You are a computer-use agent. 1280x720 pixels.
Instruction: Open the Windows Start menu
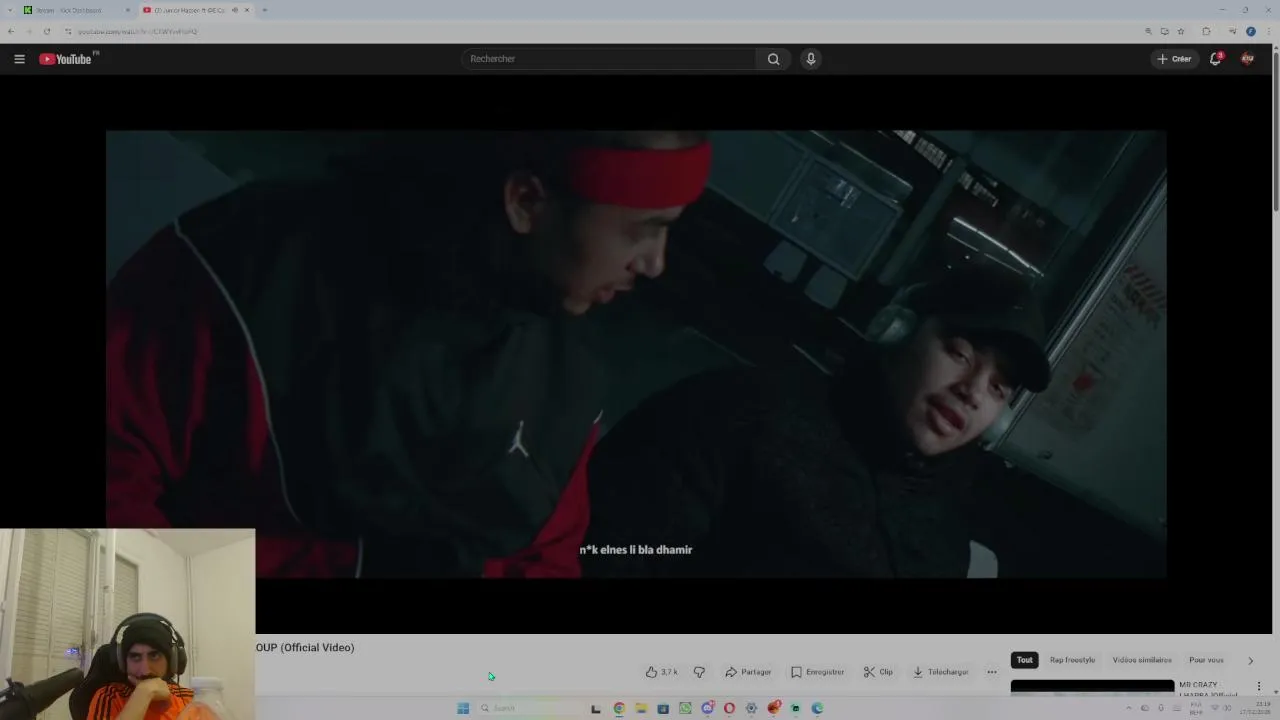(x=463, y=708)
